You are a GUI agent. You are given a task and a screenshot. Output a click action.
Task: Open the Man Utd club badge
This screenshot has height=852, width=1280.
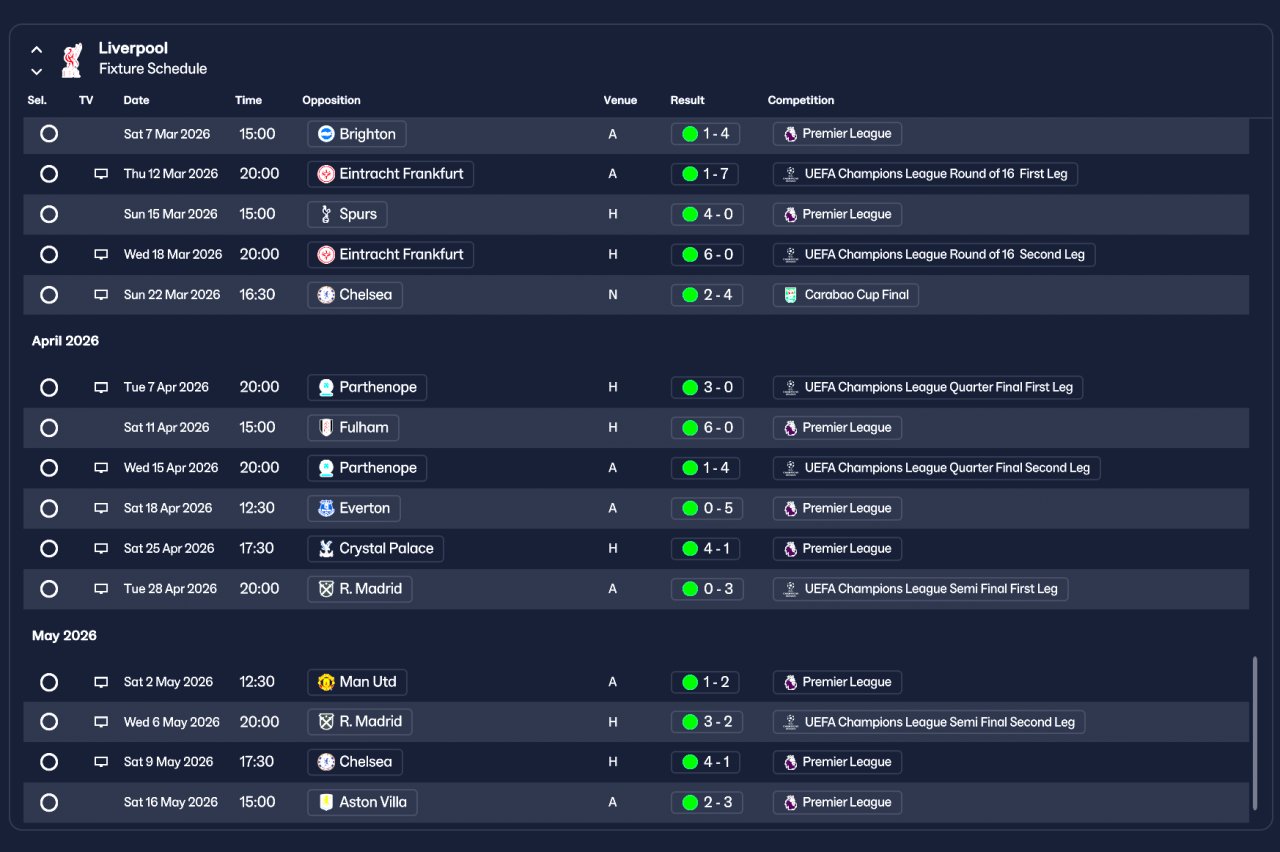326,682
